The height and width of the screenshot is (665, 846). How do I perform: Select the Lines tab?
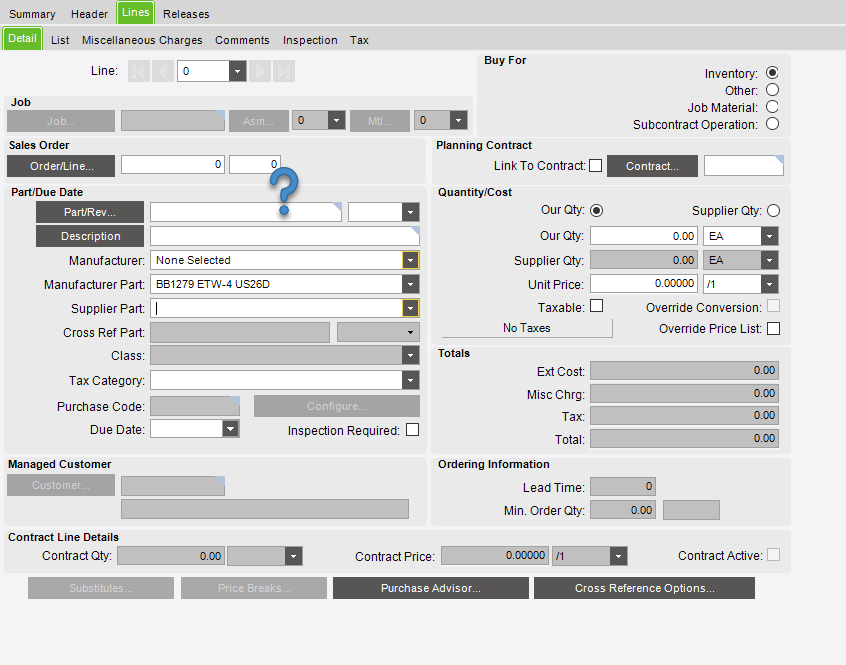pyautogui.click(x=135, y=12)
